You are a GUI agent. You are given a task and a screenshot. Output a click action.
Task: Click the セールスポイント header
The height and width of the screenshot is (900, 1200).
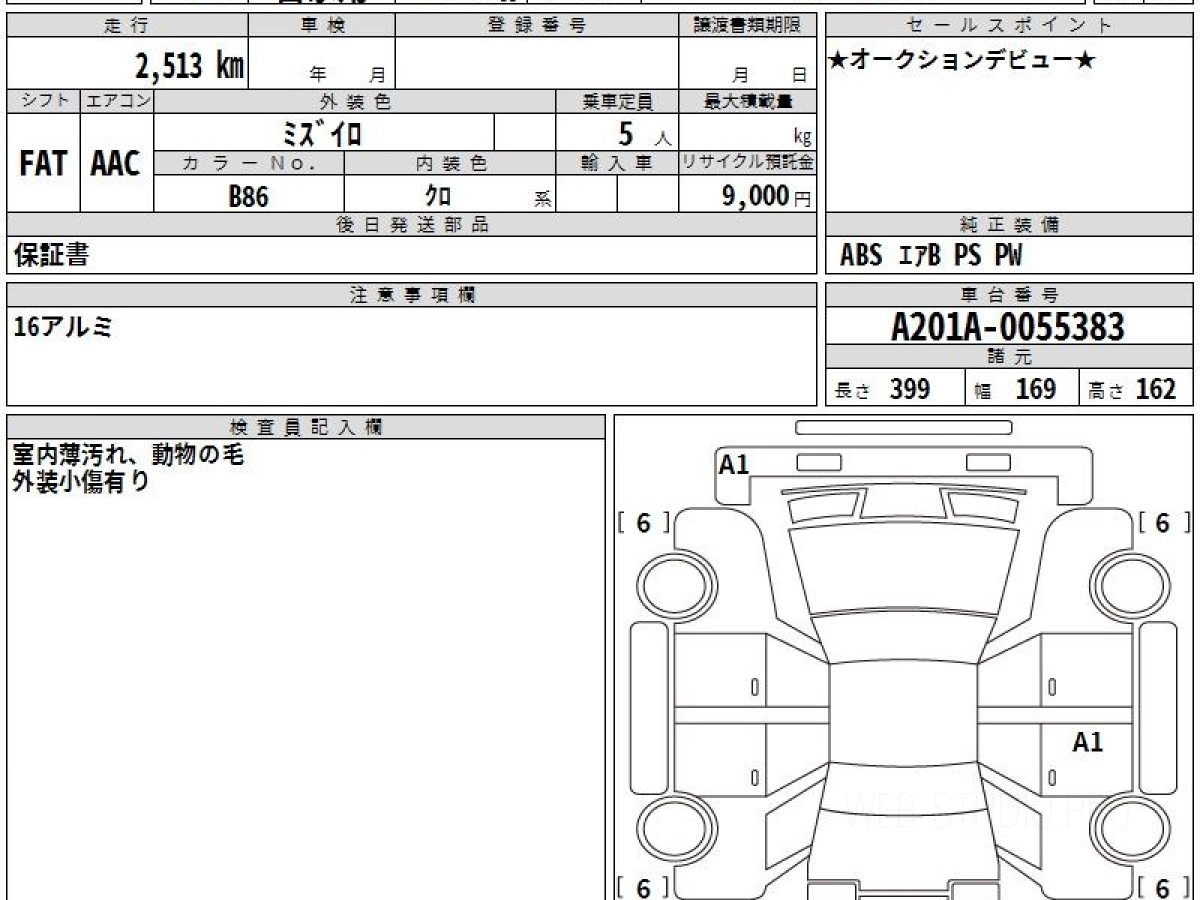click(x=1009, y=26)
